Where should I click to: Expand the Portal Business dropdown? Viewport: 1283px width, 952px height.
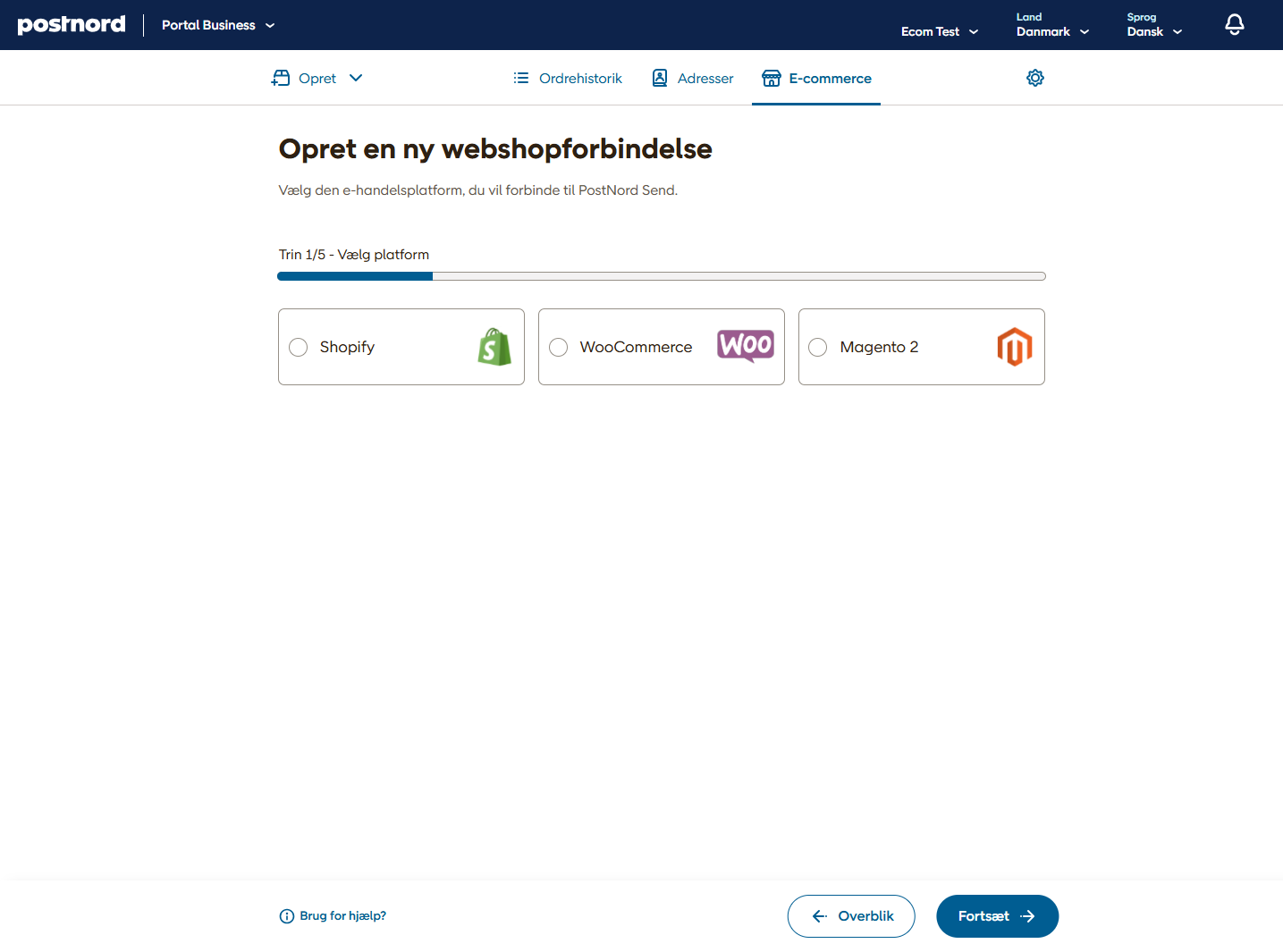tap(218, 25)
